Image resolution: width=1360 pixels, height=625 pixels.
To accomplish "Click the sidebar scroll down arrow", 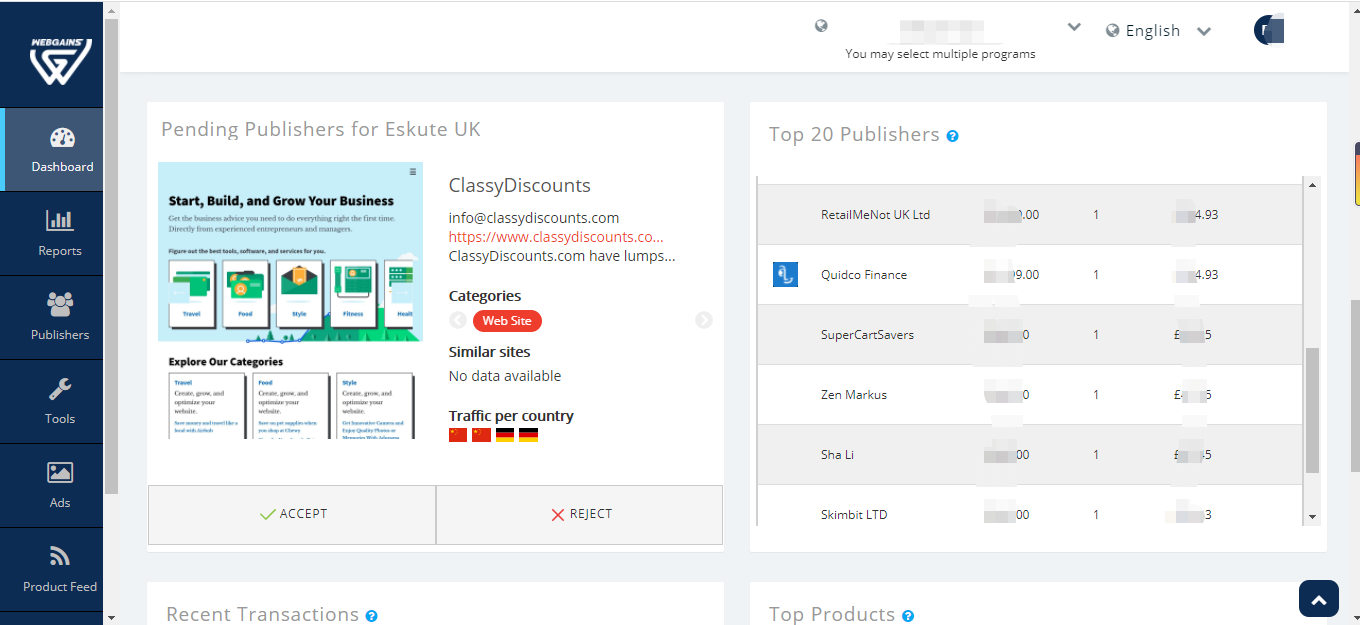I will coord(111,617).
